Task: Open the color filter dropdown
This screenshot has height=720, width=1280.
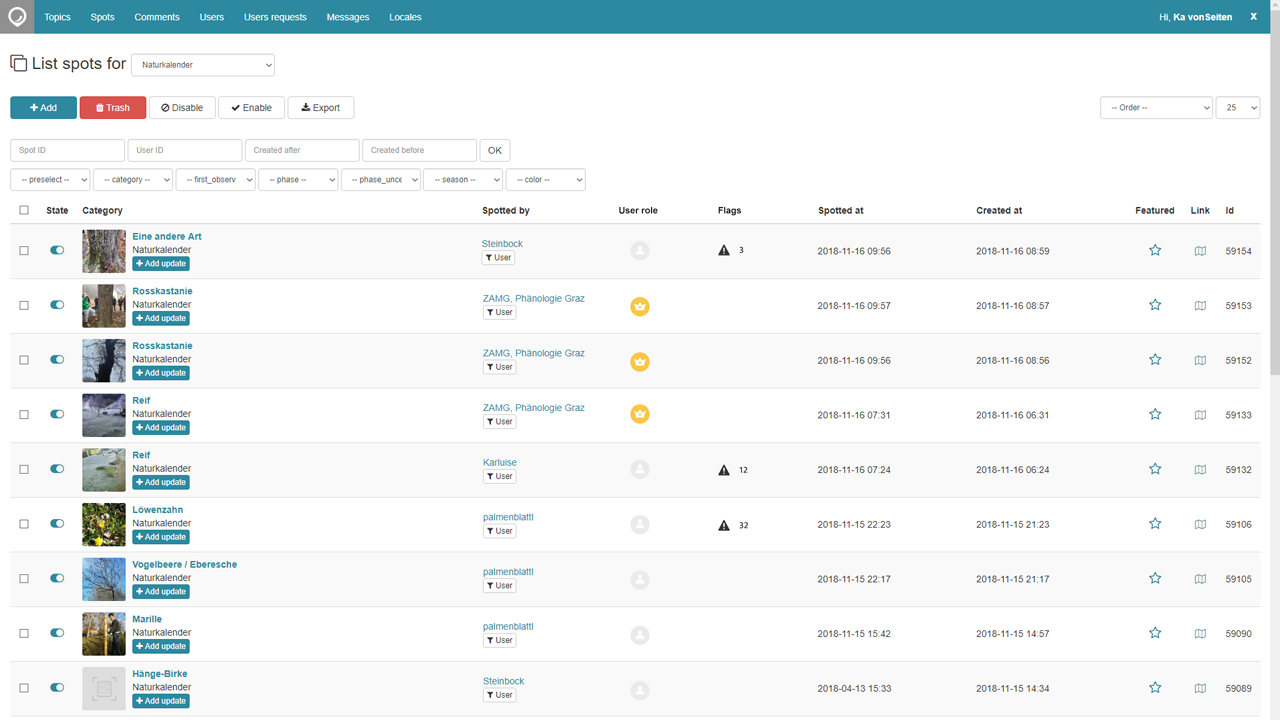Action: click(x=545, y=180)
